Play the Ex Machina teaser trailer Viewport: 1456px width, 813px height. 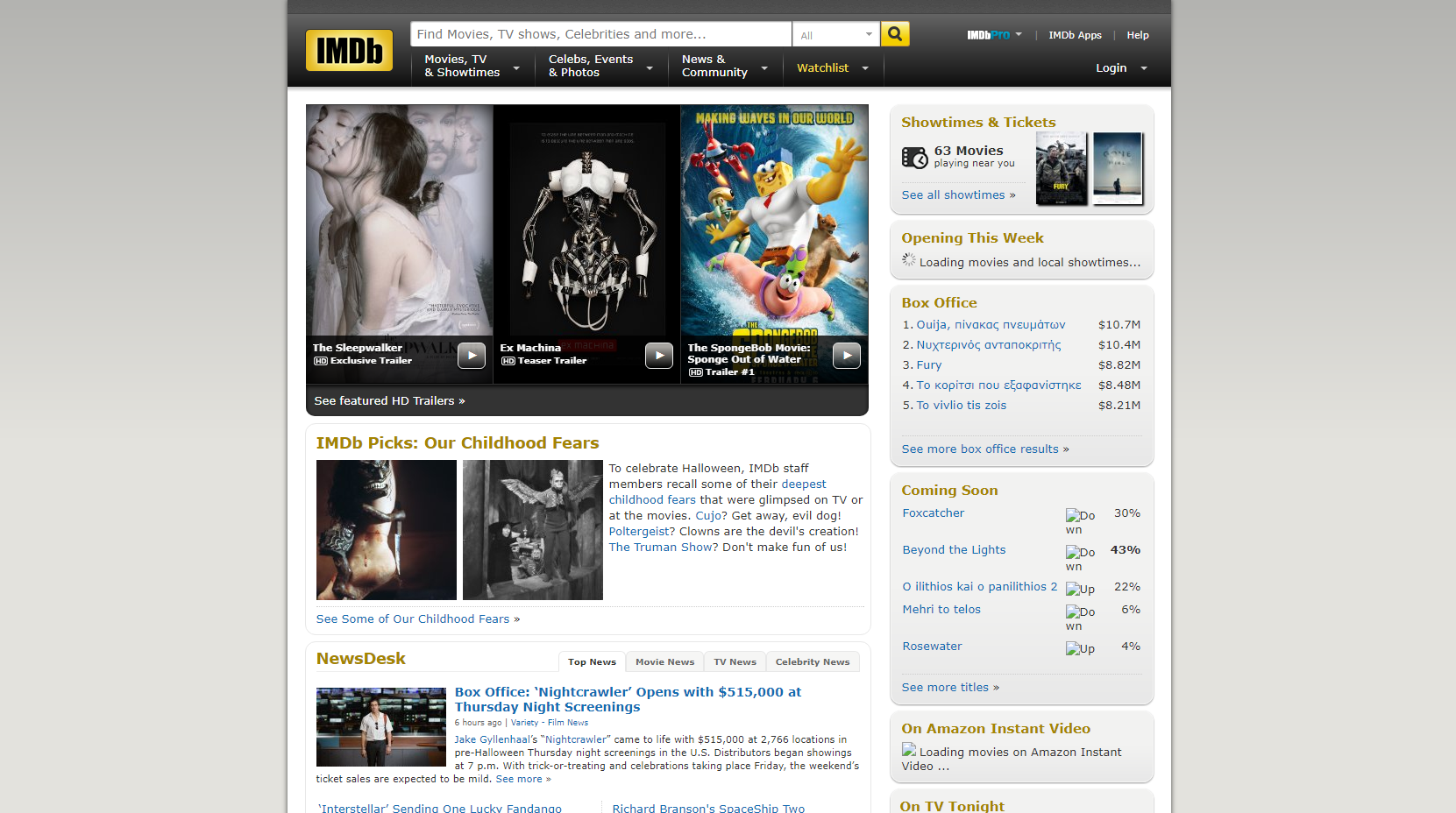[659, 356]
